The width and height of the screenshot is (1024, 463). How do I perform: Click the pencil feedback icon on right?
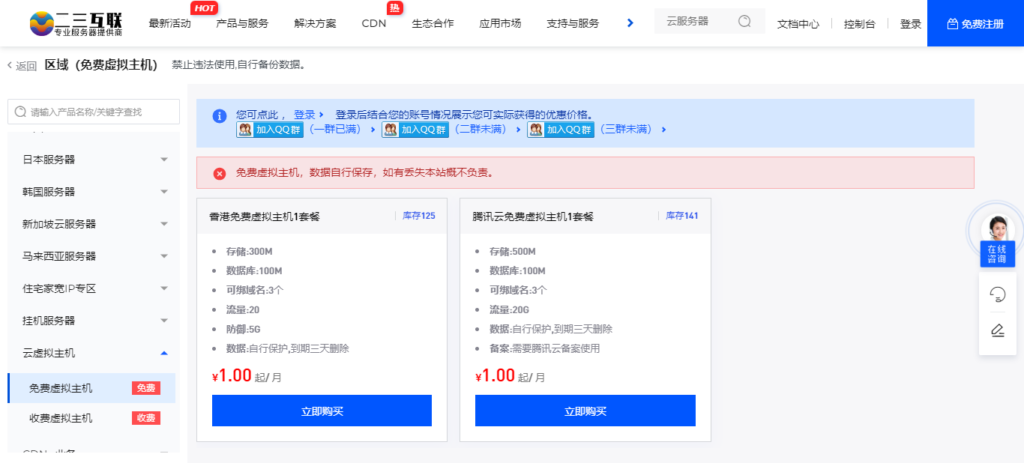tap(997, 330)
